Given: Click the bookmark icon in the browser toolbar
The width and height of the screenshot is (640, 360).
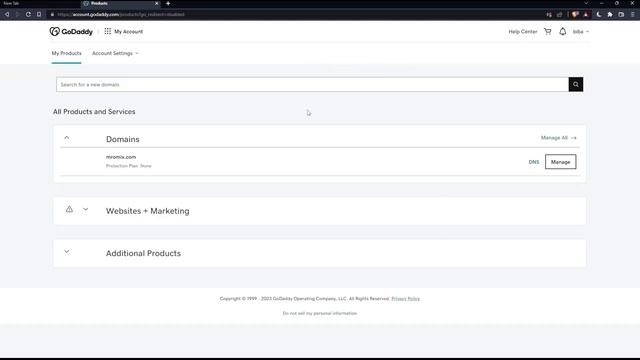Looking at the screenshot, I should [39, 14].
